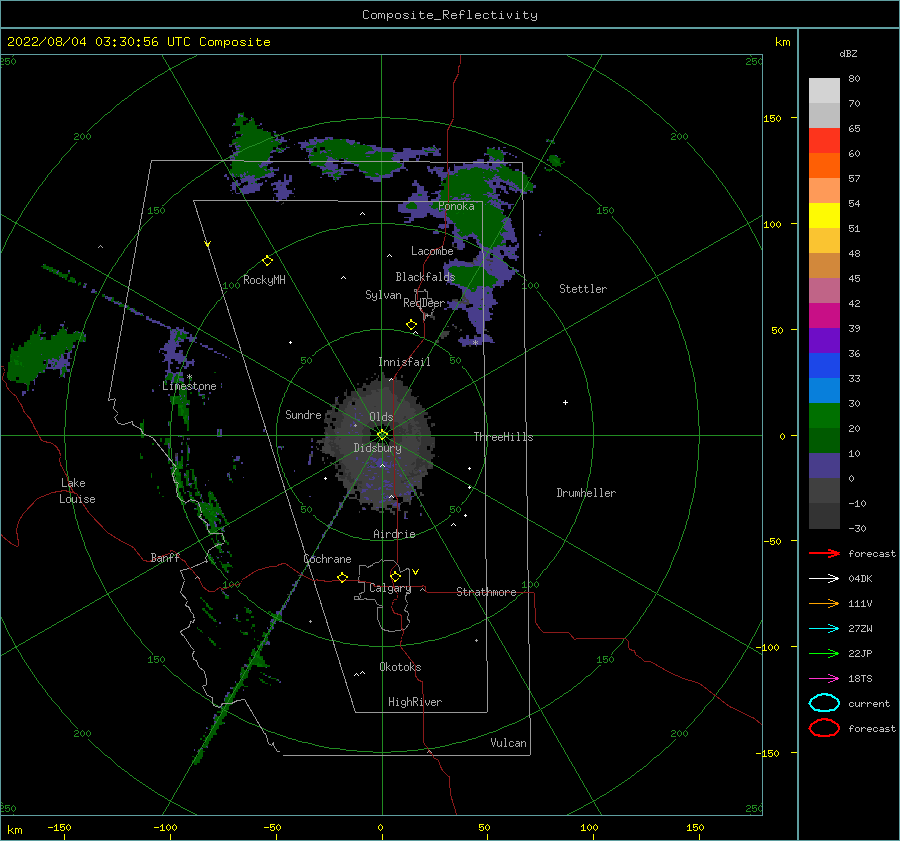Click the Airdrie city label
This screenshot has width=900, height=841.
[x=394, y=534]
